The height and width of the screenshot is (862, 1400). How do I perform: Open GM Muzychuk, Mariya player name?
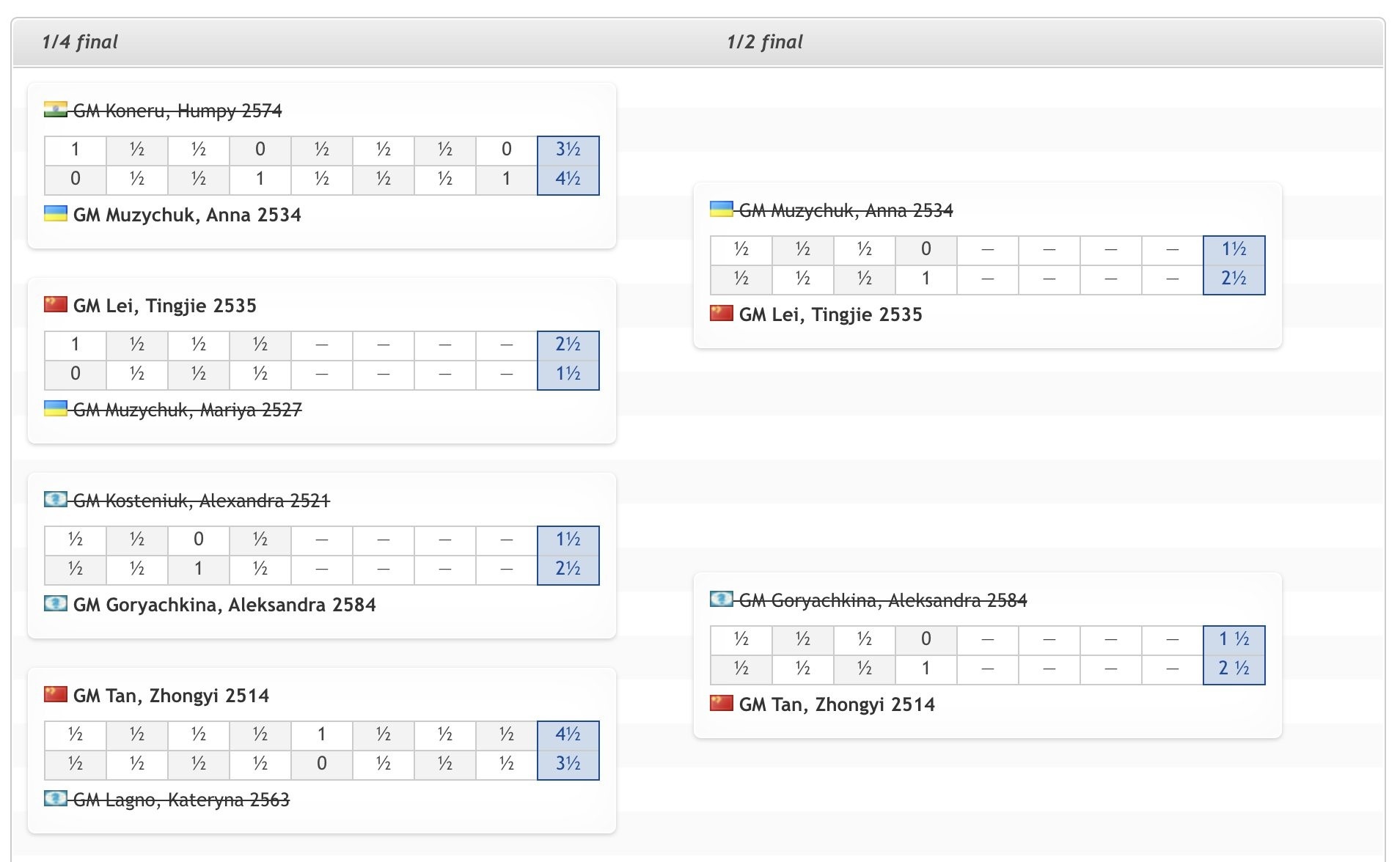pos(187,410)
